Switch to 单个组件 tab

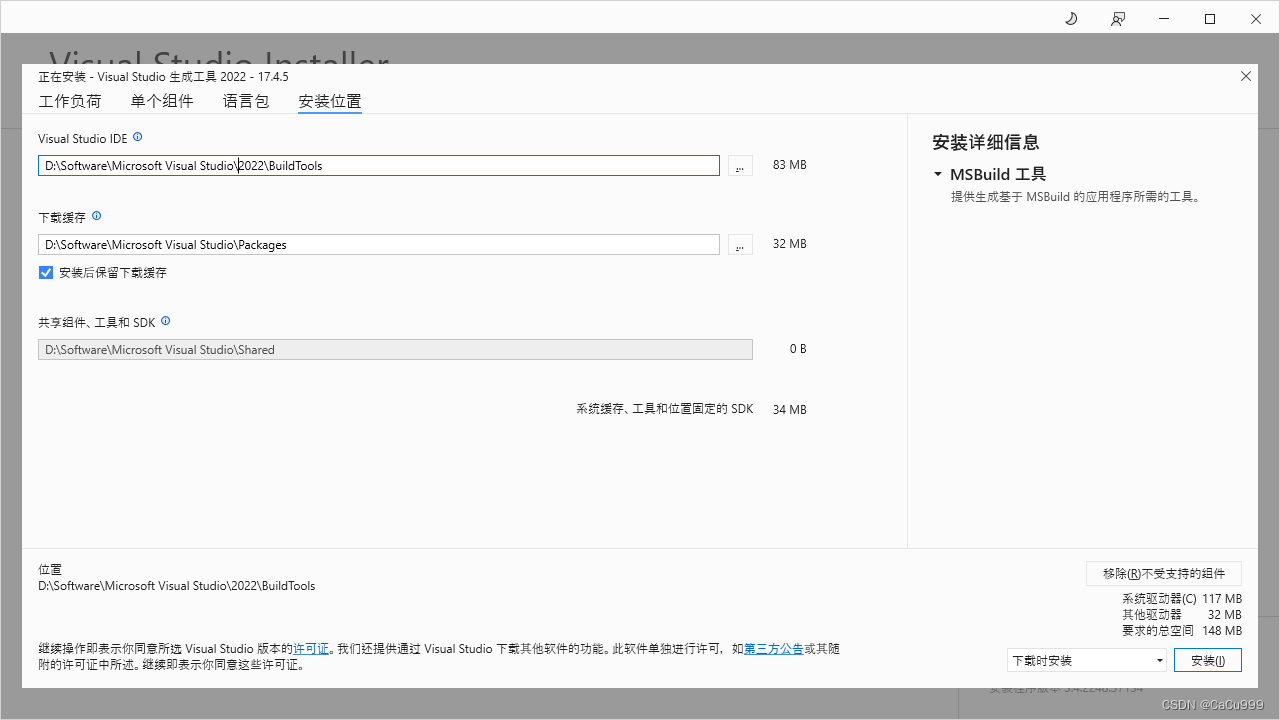[162, 101]
